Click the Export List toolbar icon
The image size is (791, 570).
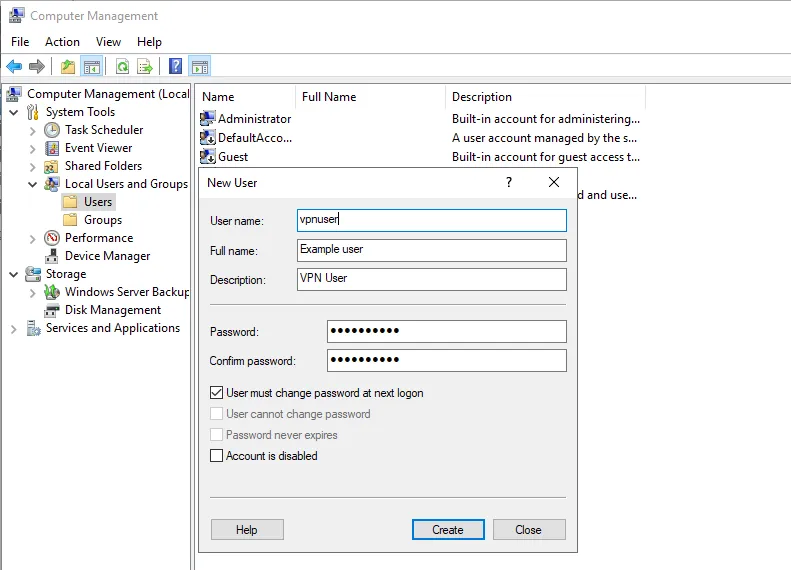[145, 67]
